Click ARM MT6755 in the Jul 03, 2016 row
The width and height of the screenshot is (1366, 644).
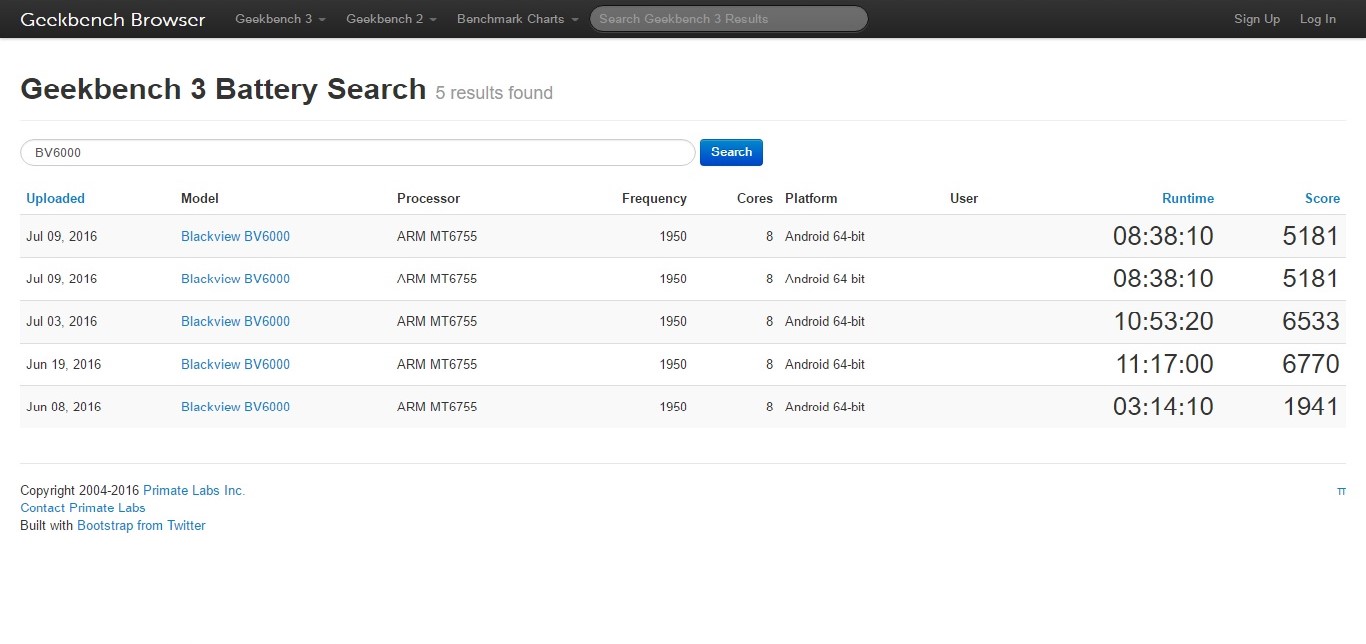(x=437, y=321)
